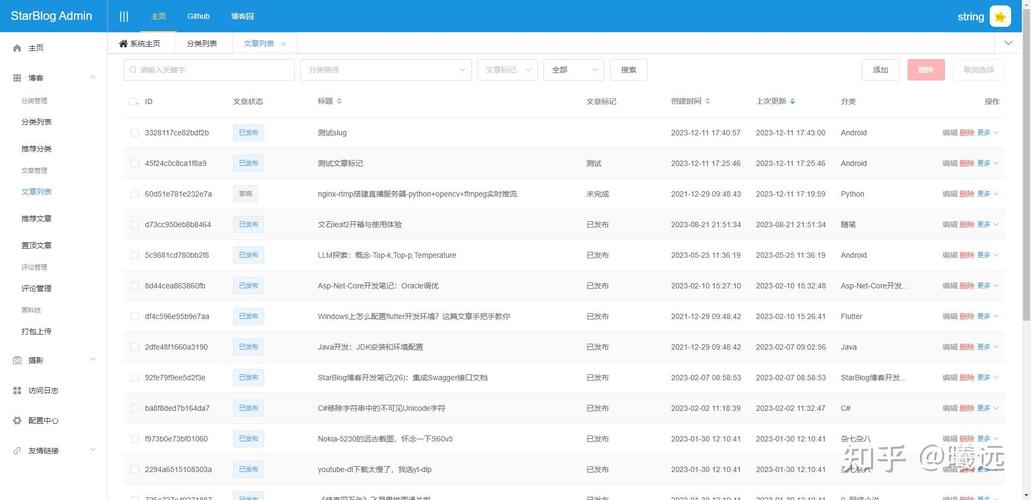Click the 未完成 article mark cell
1031x500 pixels.
click(597, 194)
